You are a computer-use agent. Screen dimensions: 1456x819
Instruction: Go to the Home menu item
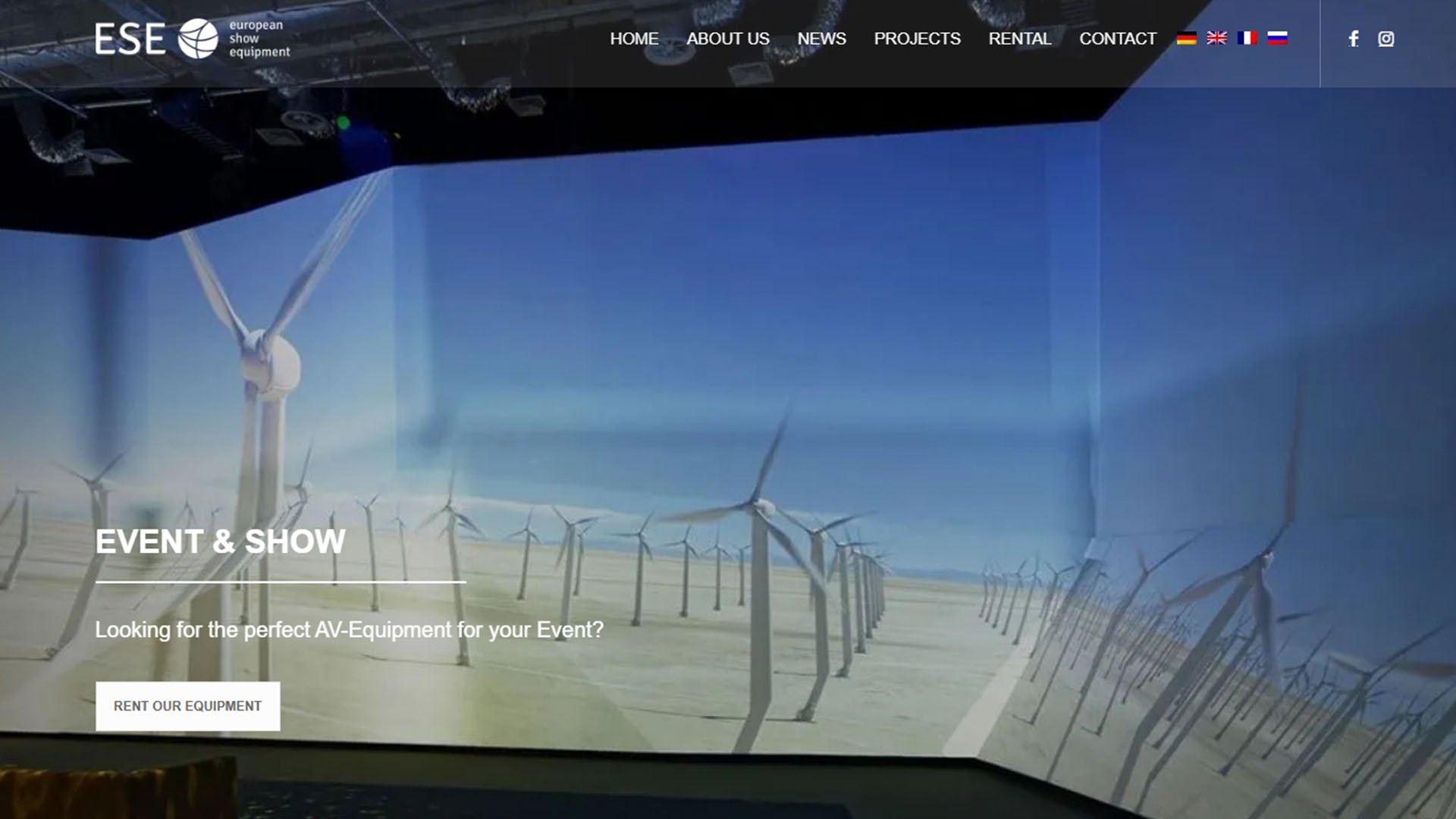coord(634,39)
